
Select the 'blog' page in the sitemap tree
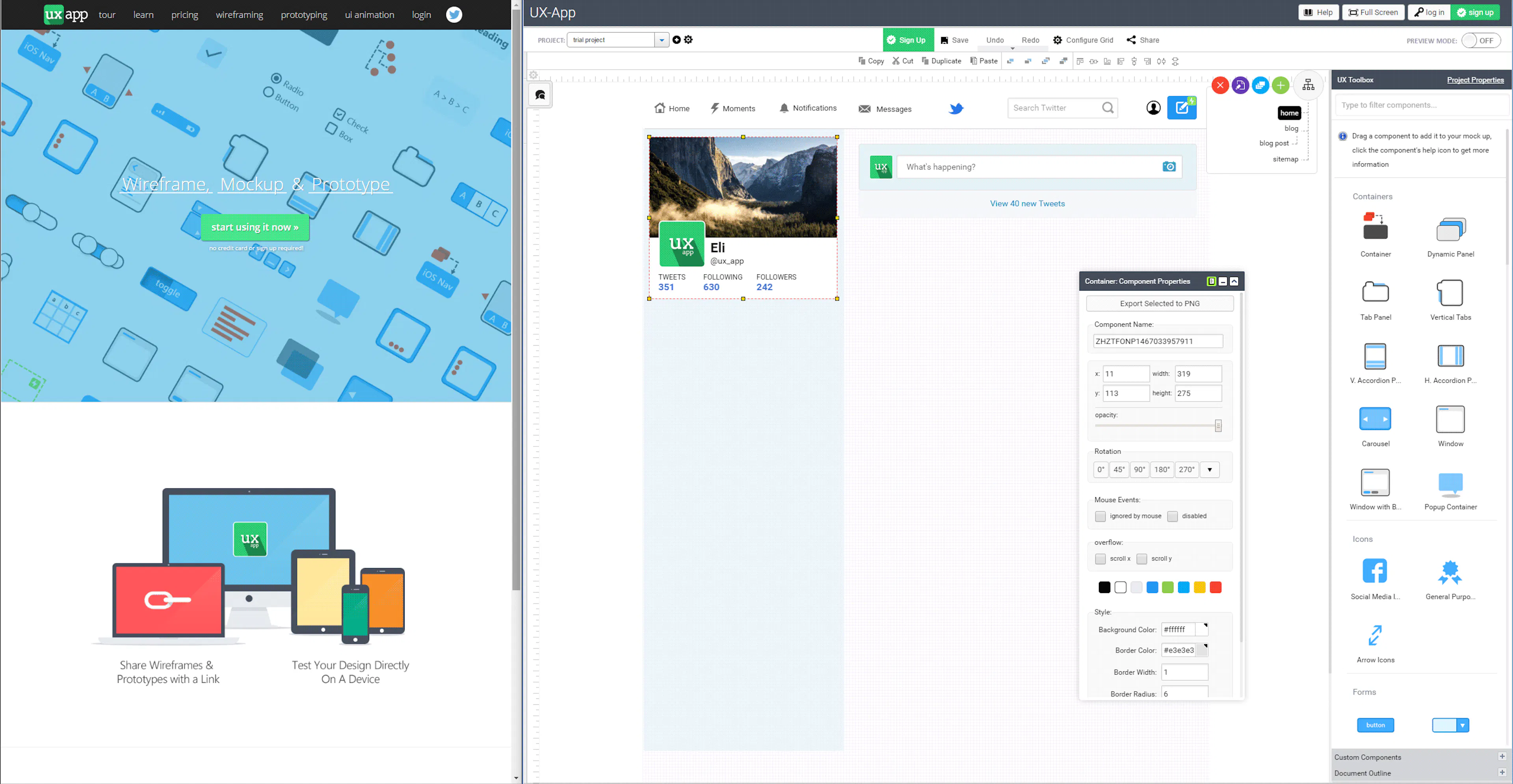[1291, 128]
